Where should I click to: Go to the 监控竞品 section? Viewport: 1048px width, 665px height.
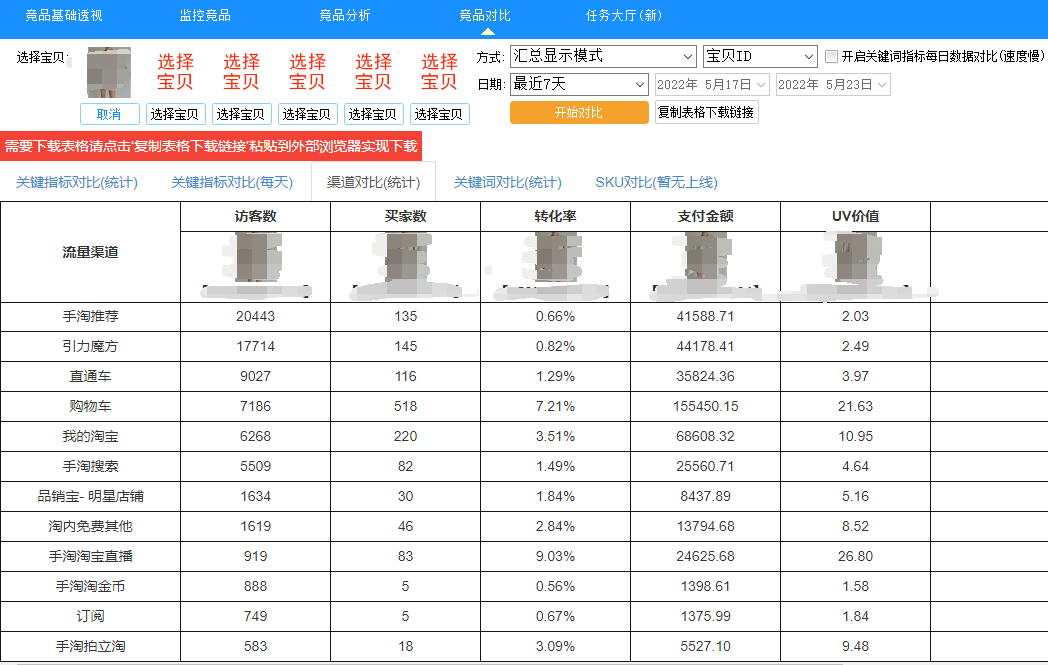point(205,15)
